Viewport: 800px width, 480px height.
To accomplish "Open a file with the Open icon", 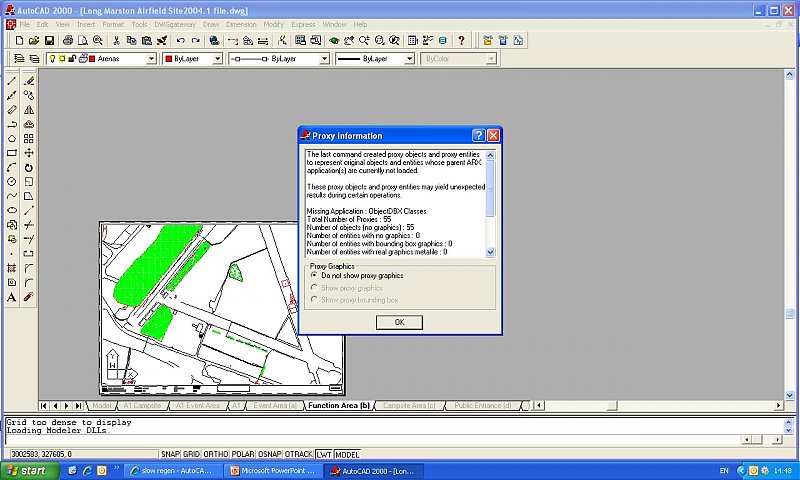I will tap(34, 40).
